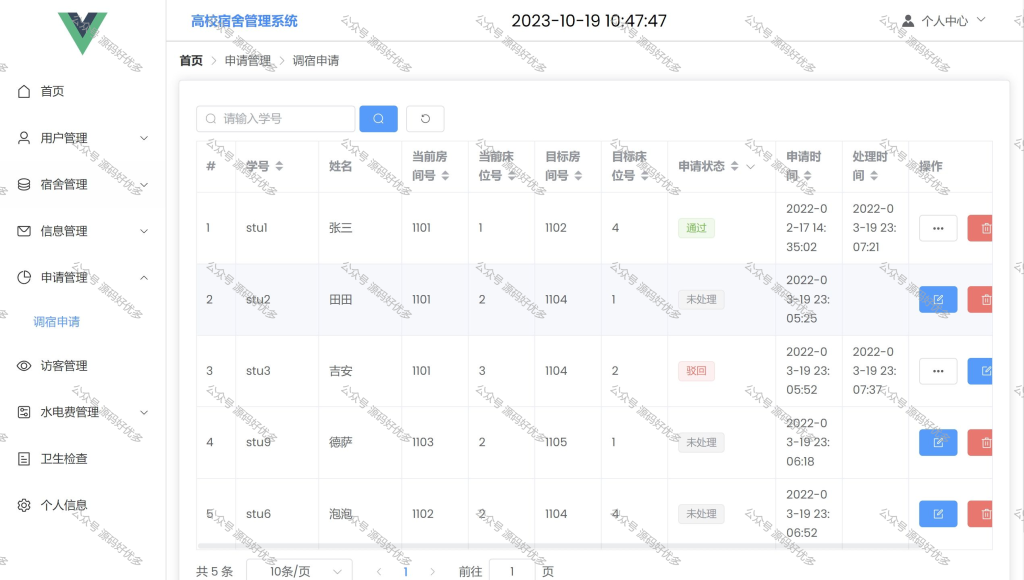Viewport: 1024px width, 580px height.
Task: Delete the stu6 泡泡 application
Action: coord(980,514)
